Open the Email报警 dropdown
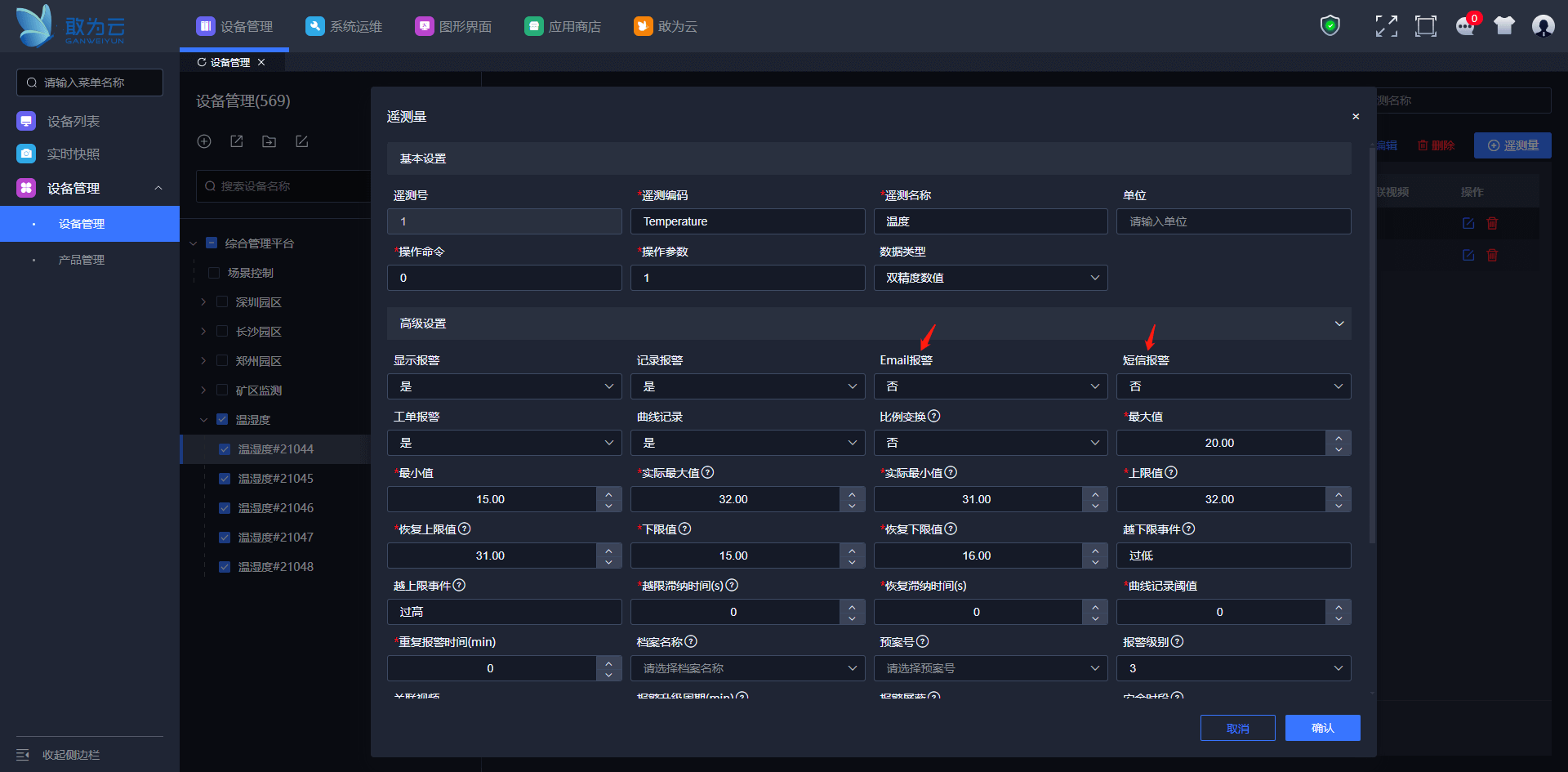This screenshot has height=772, width=1568. [991, 386]
